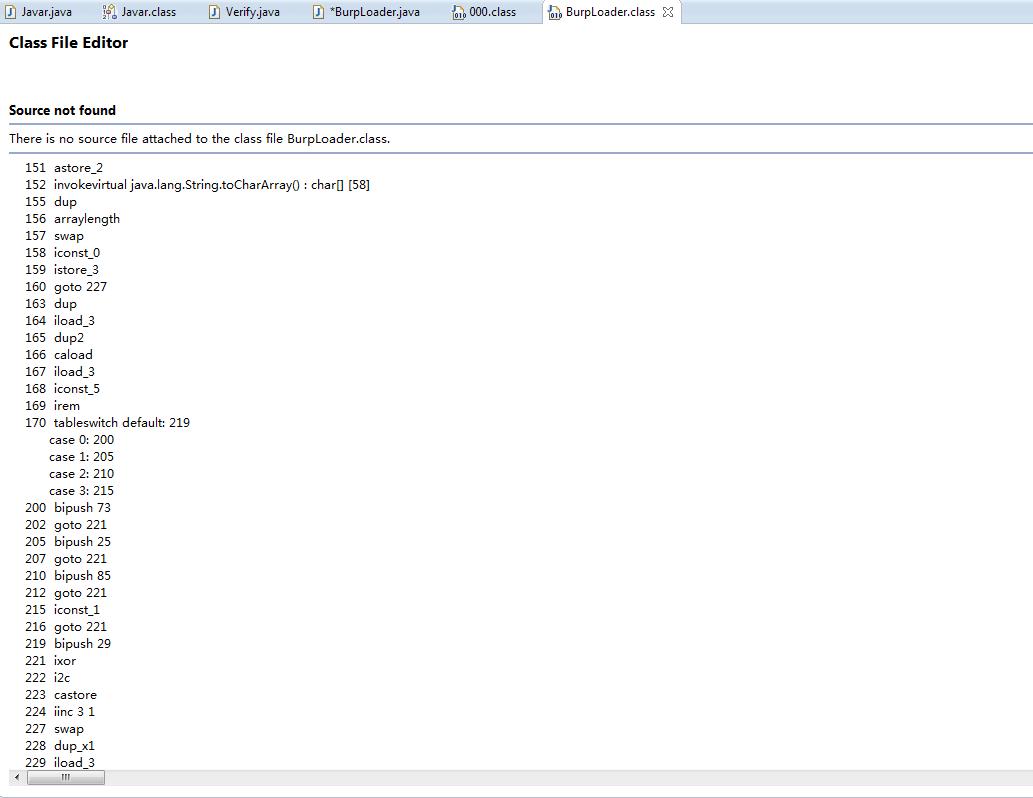The width and height of the screenshot is (1033, 798).
Task: Click the Javar.class file icon
Action: click(109, 12)
